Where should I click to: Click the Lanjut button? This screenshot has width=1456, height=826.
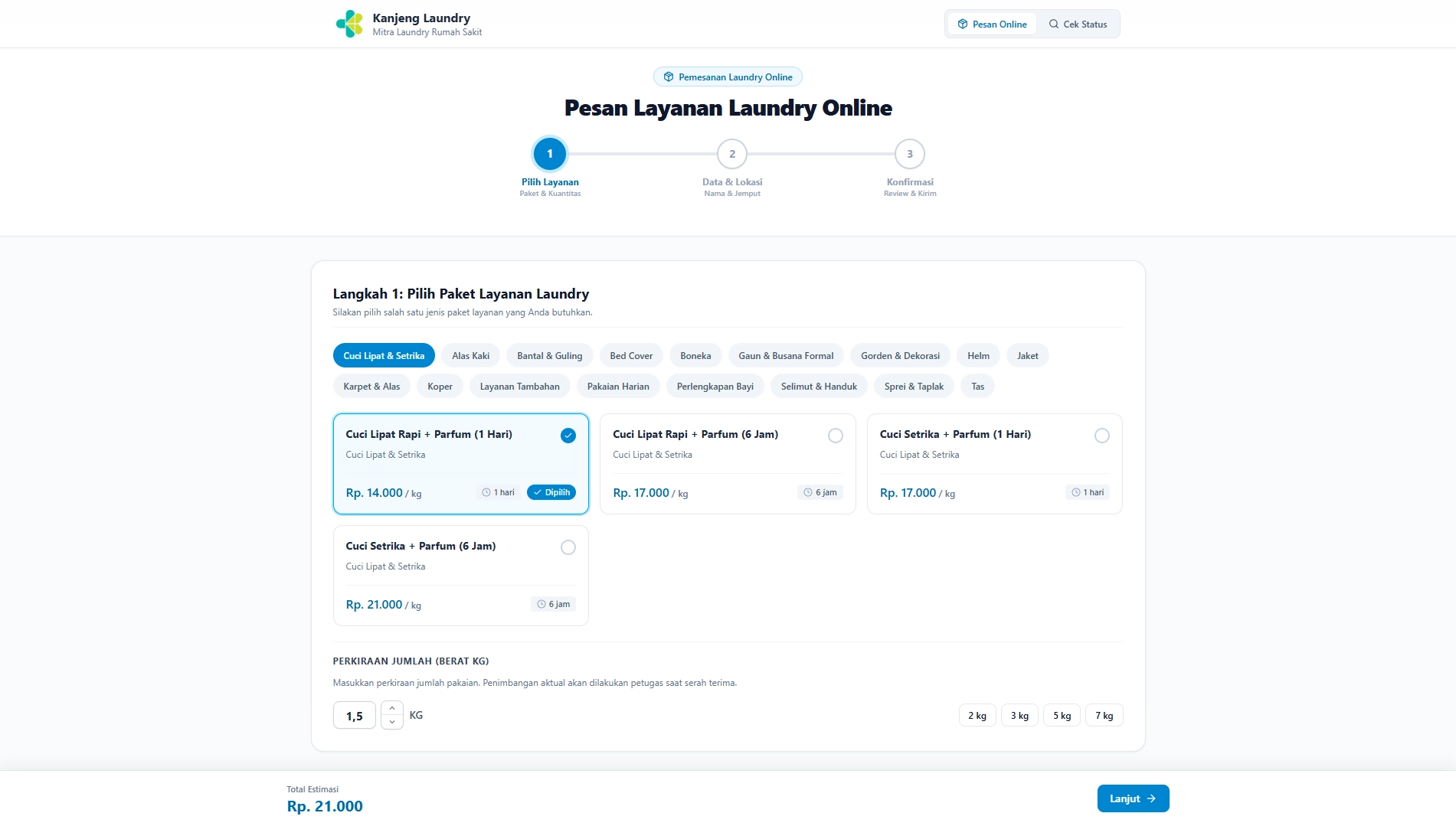point(1133,798)
